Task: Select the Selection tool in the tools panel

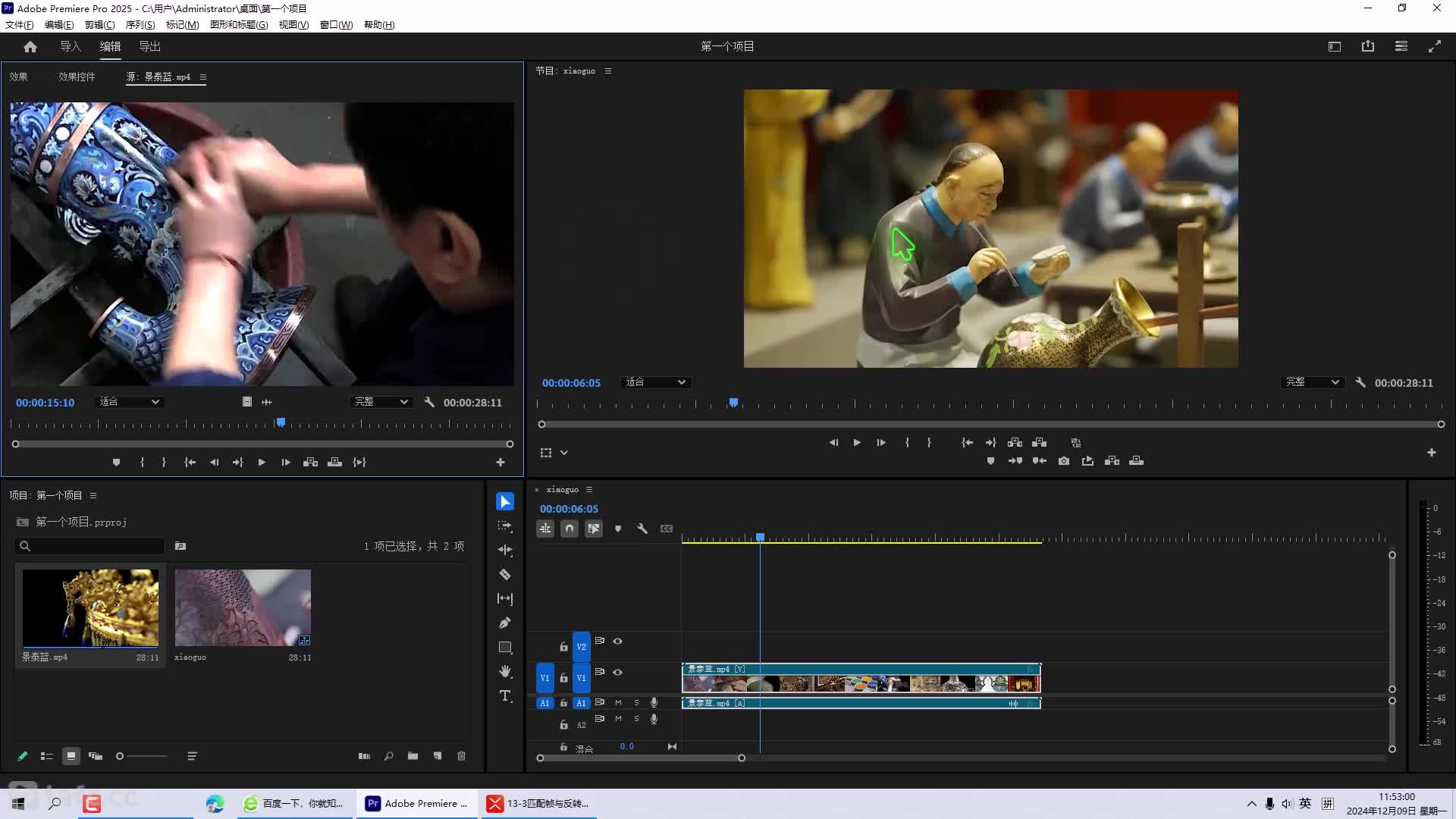Action: pyautogui.click(x=505, y=502)
